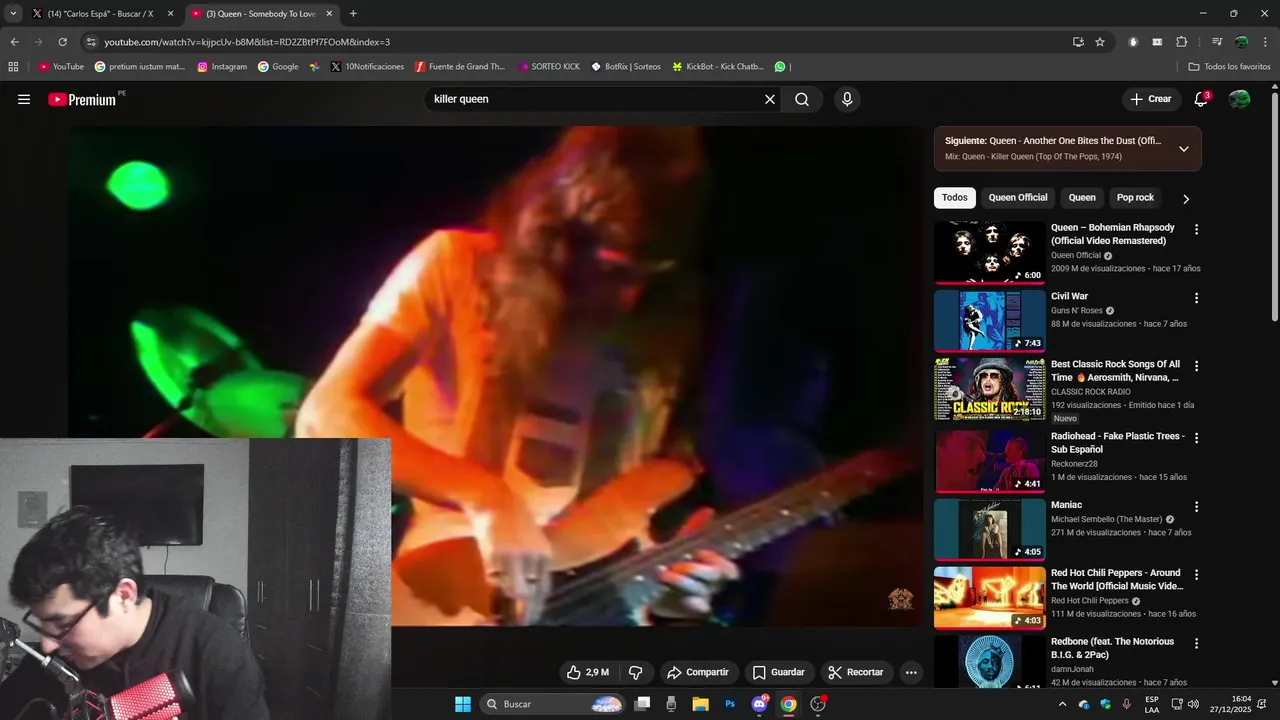Open Best Classic Rock Songs title
The height and width of the screenshot is (720, 1280).
(1115, 371)
